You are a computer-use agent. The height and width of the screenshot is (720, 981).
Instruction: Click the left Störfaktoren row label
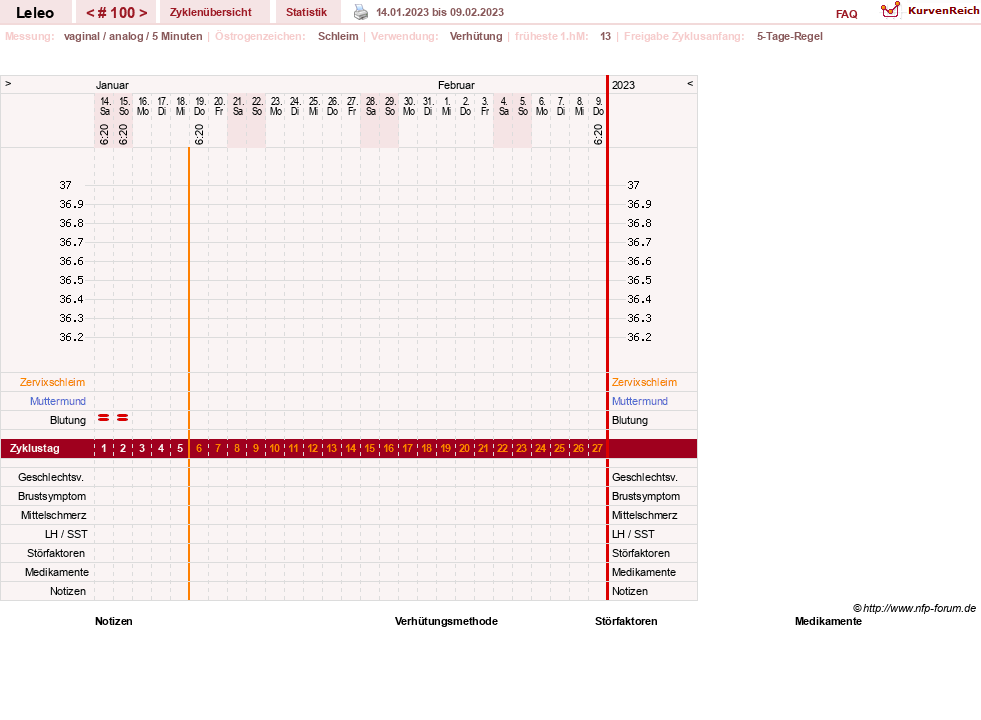56,553
